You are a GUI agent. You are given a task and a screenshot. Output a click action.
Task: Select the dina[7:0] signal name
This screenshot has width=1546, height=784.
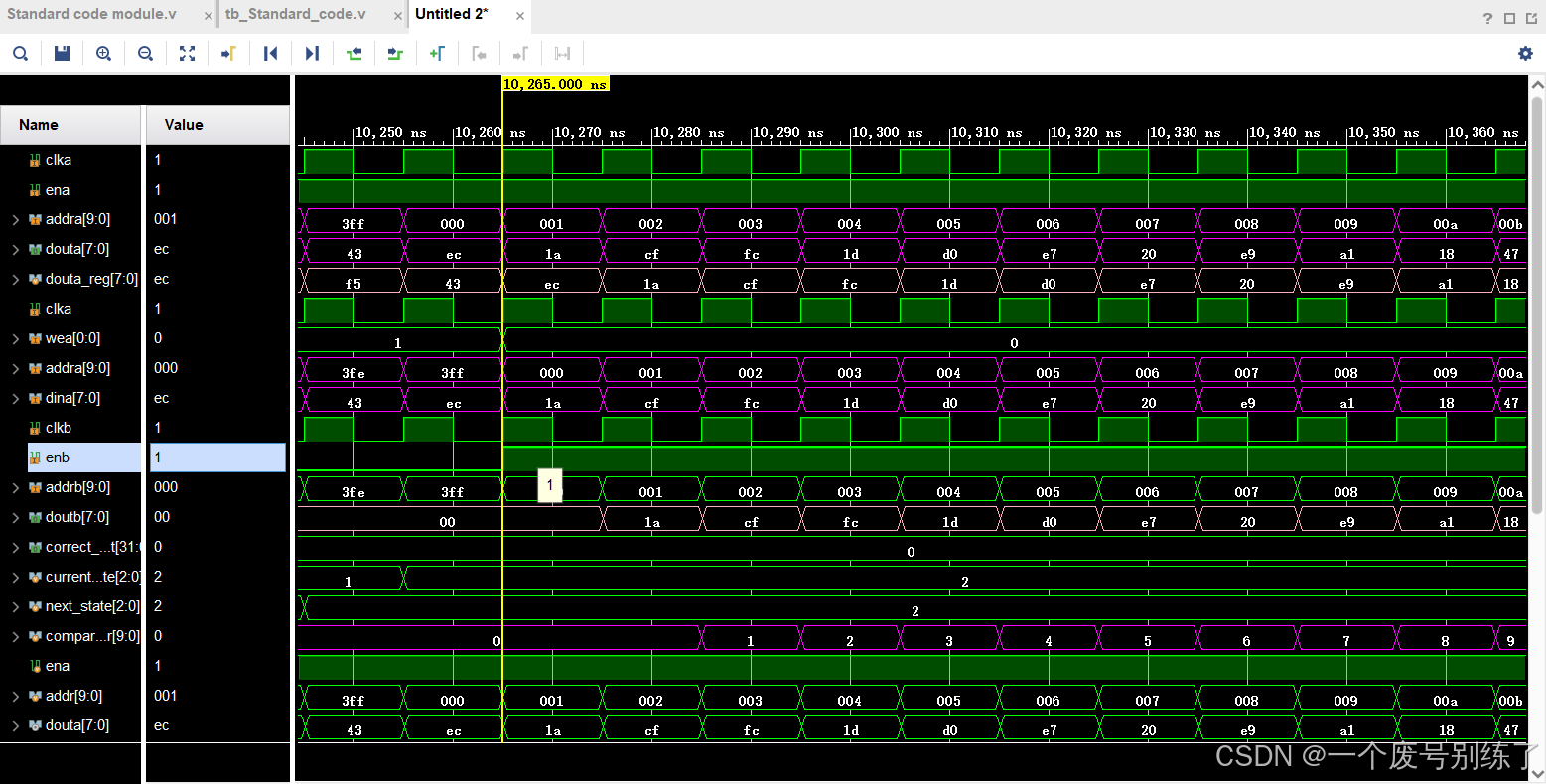coord(72,398)
